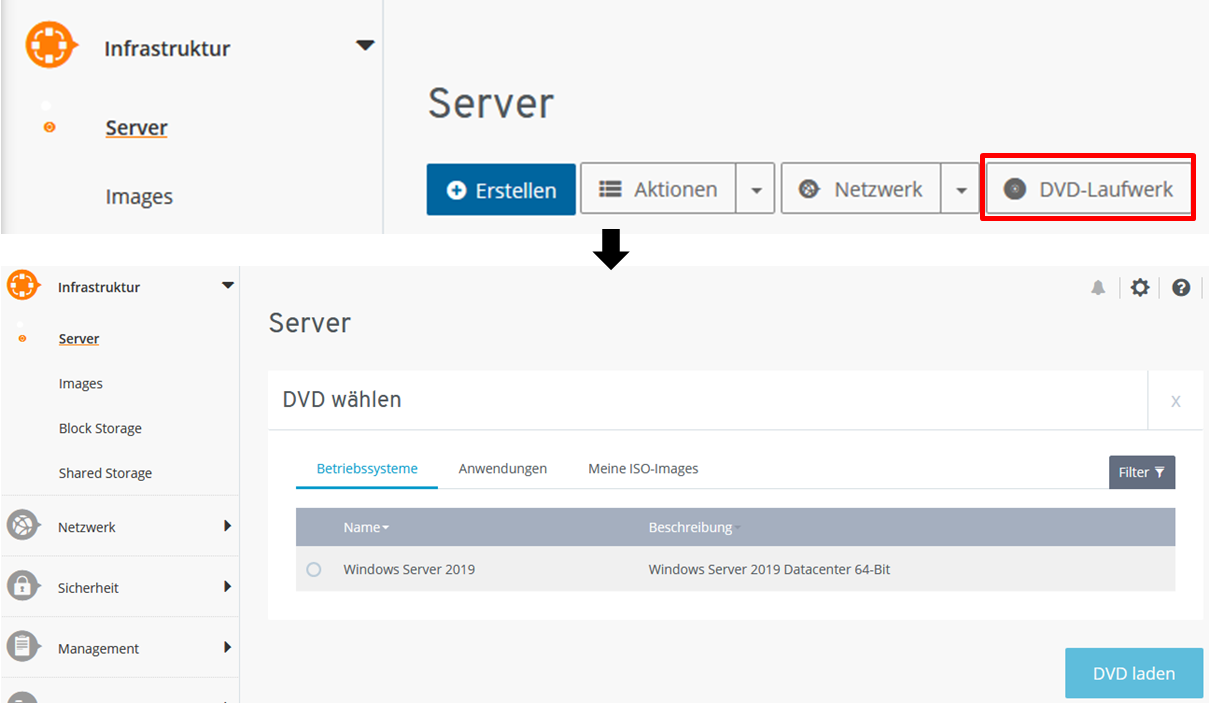Open settings gear icon
This screenshot has height=705, width=1209.
(1140, 288)
